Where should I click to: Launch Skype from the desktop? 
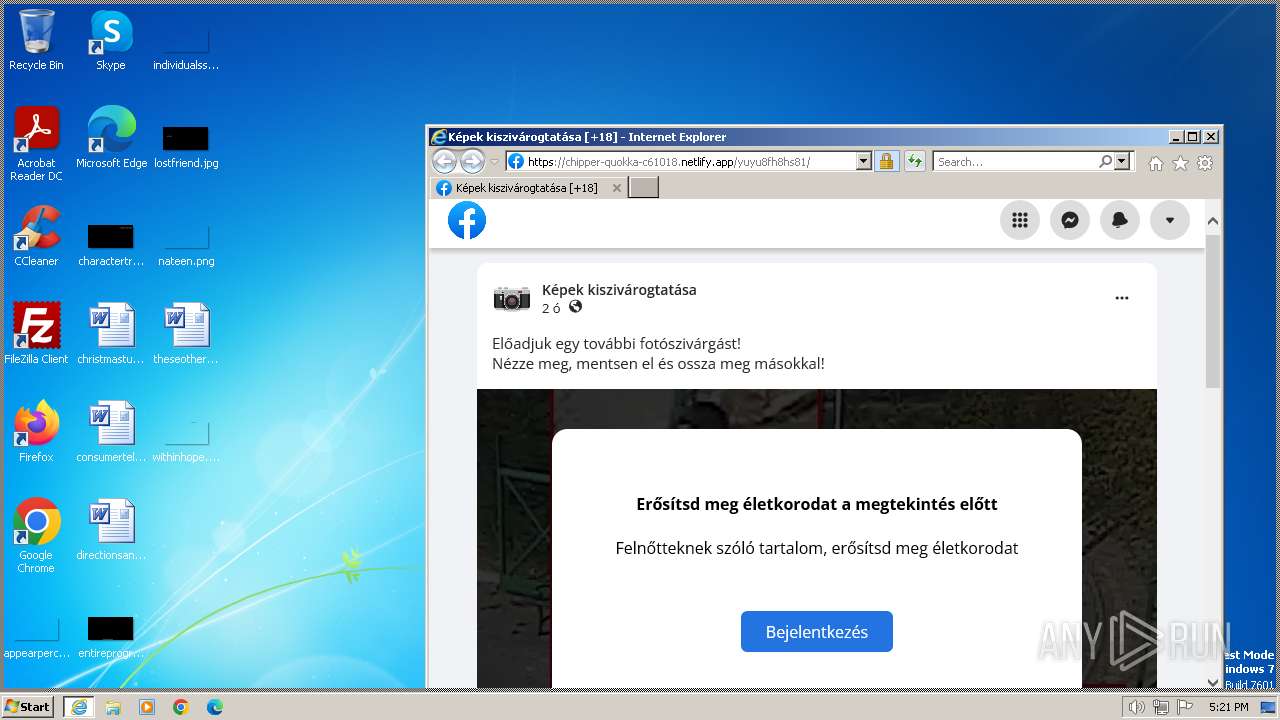[x=110, y=40]
